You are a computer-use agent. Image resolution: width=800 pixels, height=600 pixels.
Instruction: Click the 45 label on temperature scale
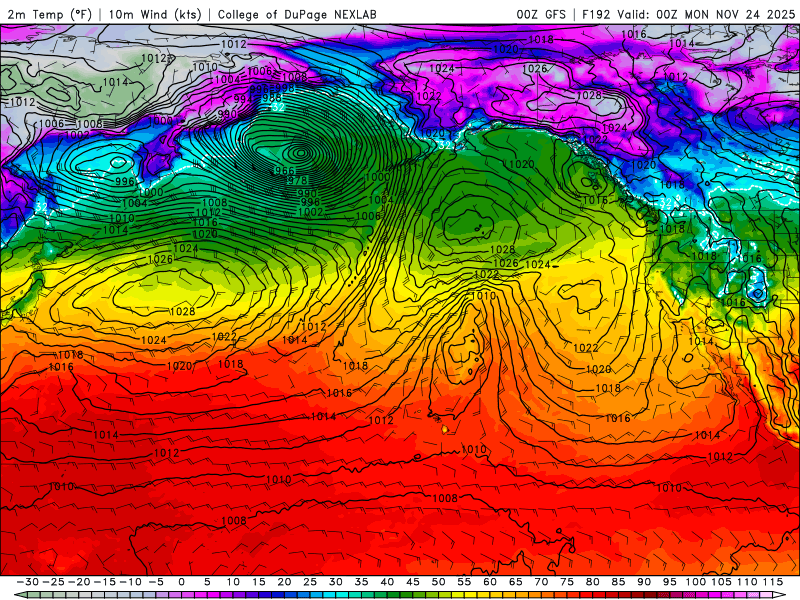coord(413,582)
